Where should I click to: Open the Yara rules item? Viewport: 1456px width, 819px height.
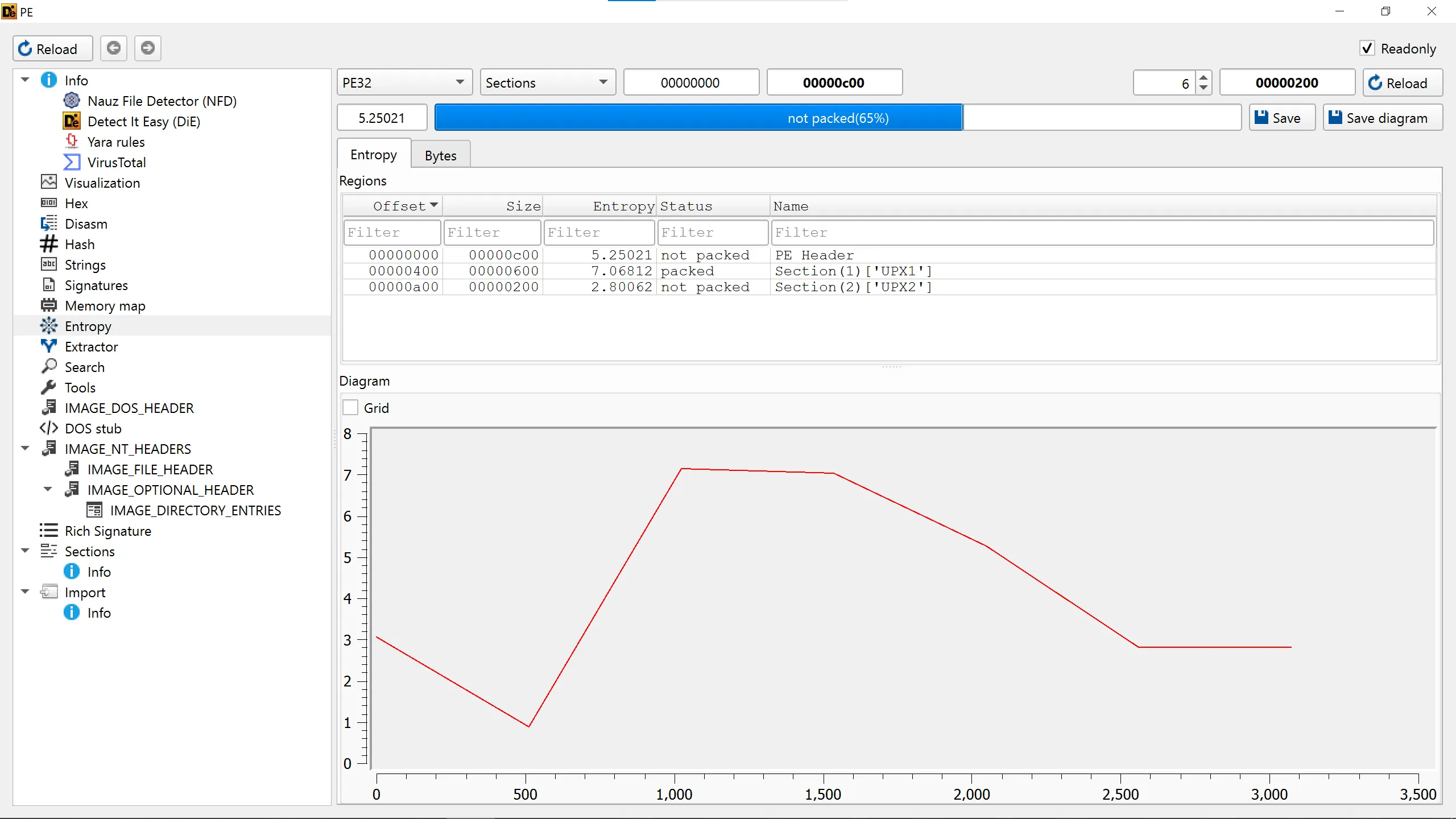tap(115, 142)
